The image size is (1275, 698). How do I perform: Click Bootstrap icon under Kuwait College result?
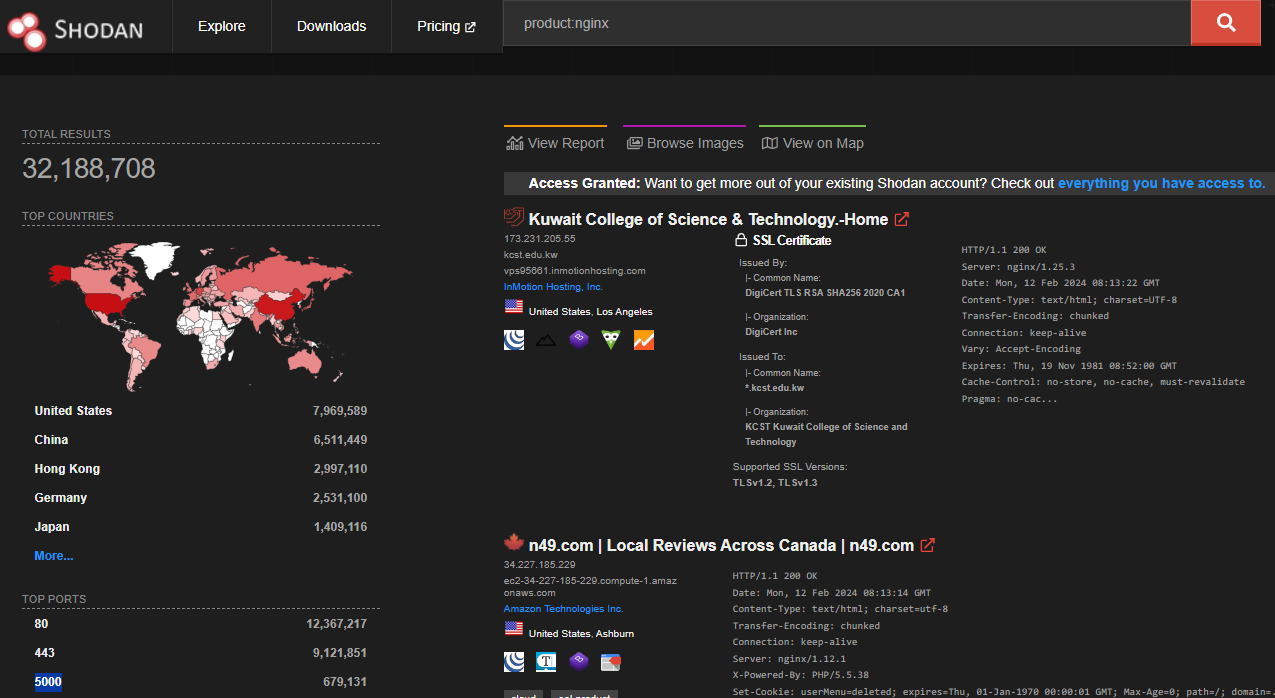pos(578,340)
